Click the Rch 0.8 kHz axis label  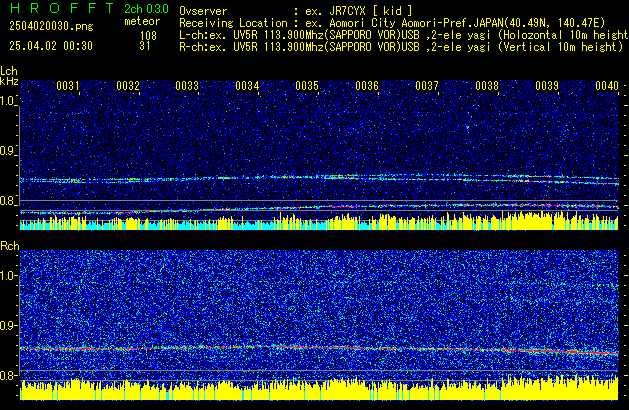[x=9, y=375]
